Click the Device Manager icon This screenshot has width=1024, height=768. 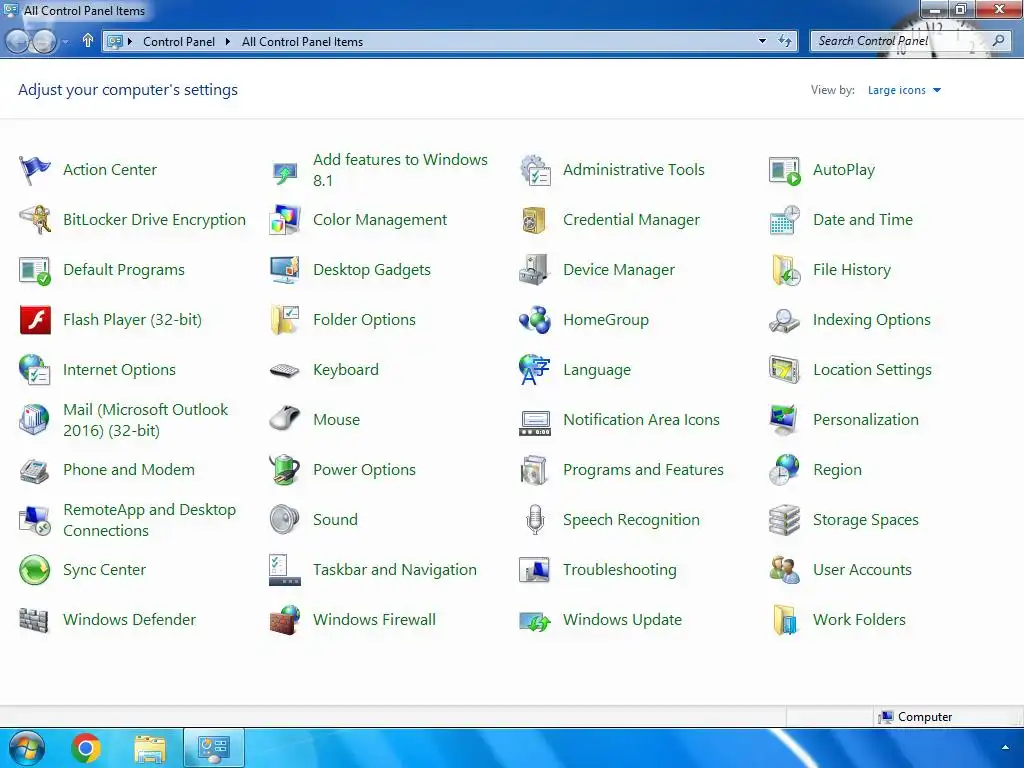pyautogui.click(x=535, y=270)
